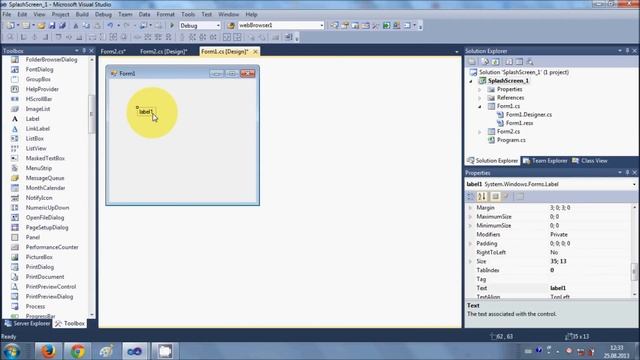Open the Debug configuration dropdown
This screenshot has width=640, height=360.
218,25
